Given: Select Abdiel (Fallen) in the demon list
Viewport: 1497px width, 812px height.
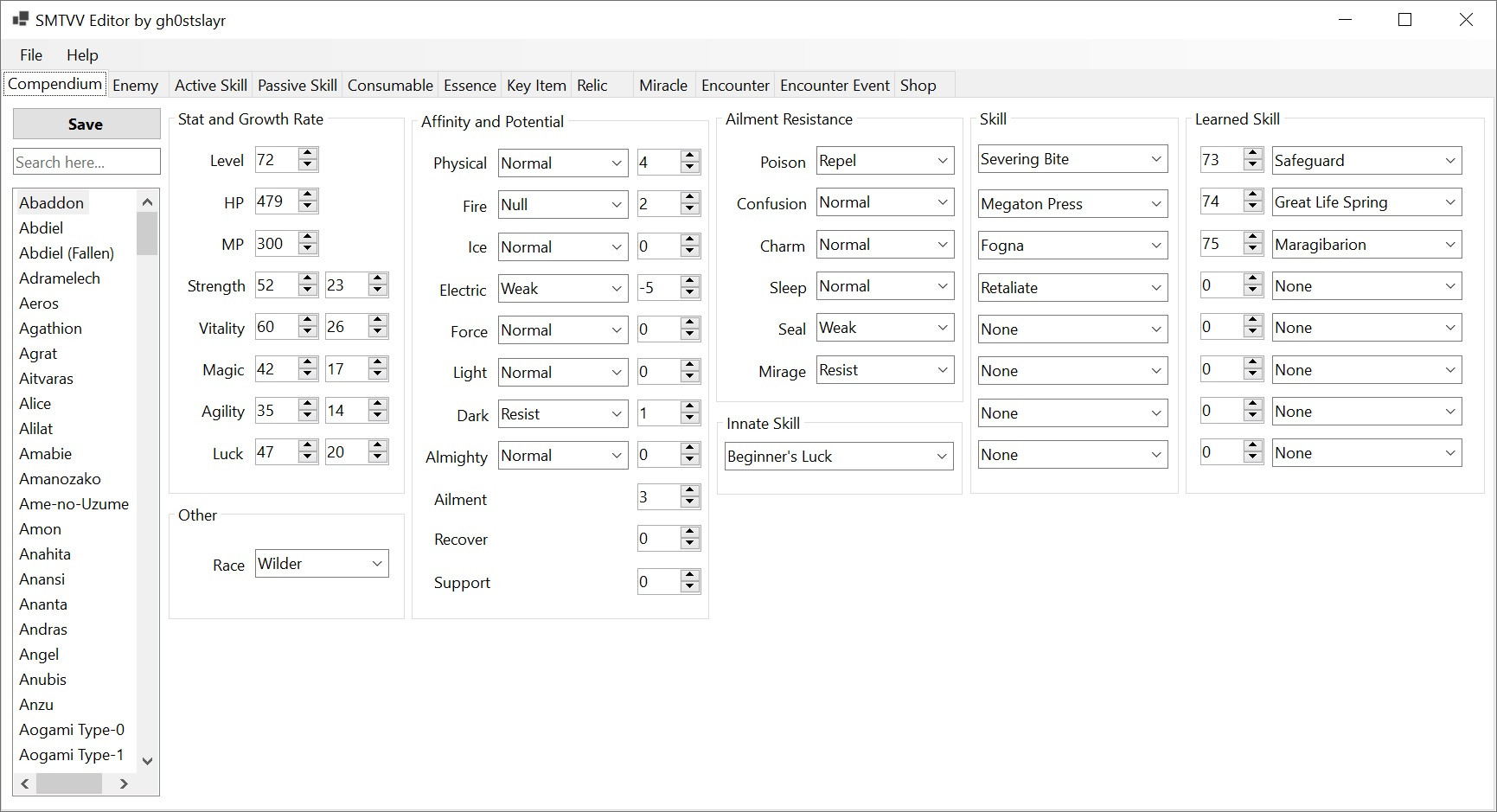Looking at the screenshot, I should coord(67,253).
